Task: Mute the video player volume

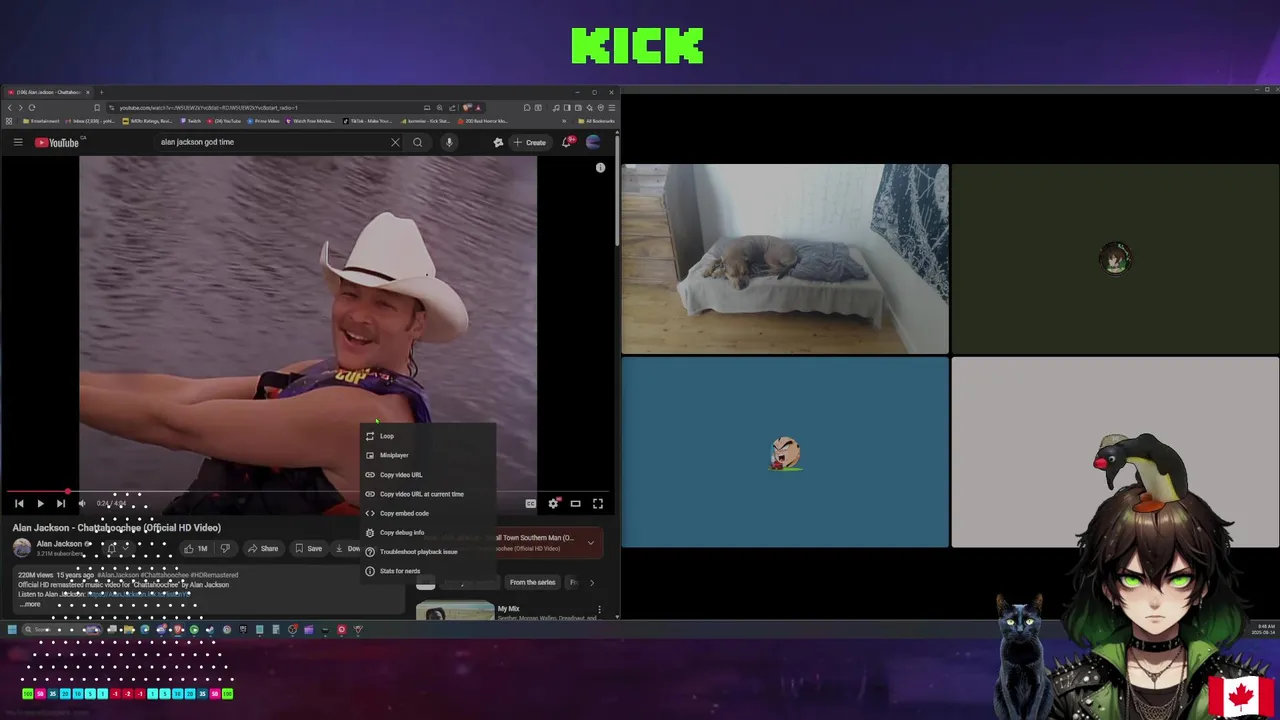Action: pyautogui.click(x=82, y=504)
